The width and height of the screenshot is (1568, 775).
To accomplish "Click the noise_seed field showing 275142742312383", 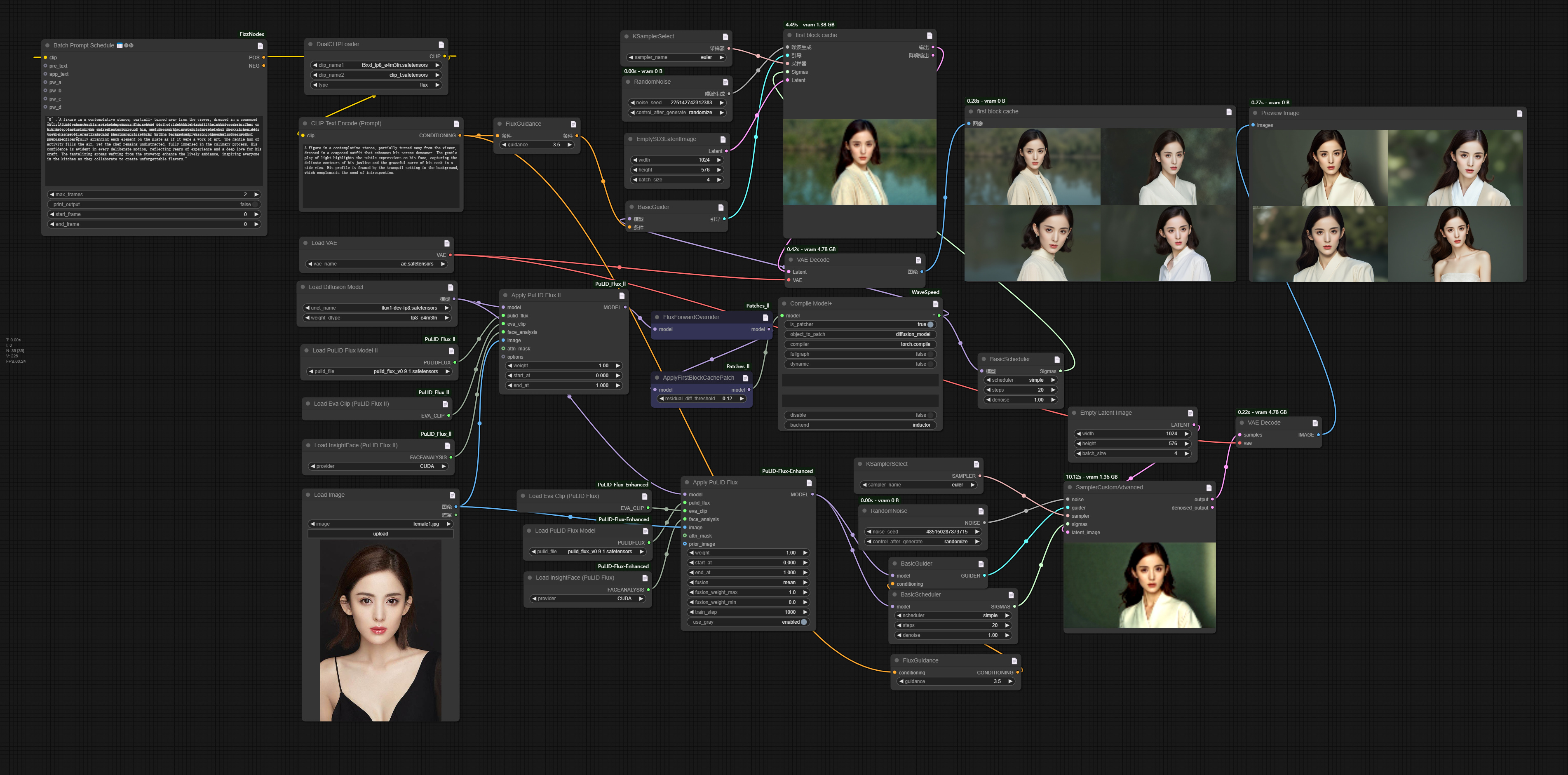I will 678,103.
